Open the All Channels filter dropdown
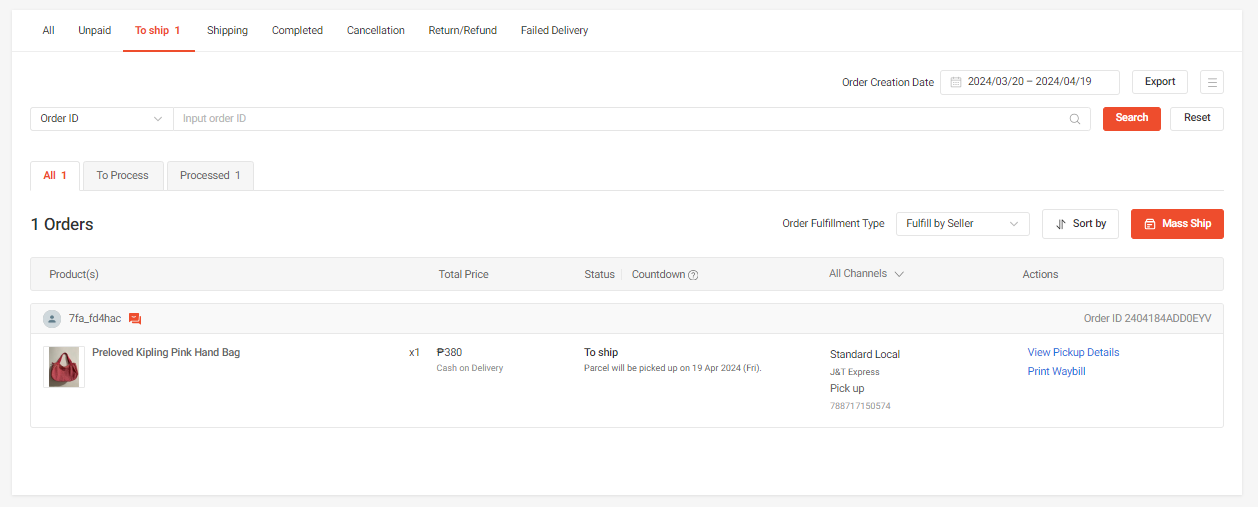Viewport: 1258px width, 507px height. click(x=866, y=274)
